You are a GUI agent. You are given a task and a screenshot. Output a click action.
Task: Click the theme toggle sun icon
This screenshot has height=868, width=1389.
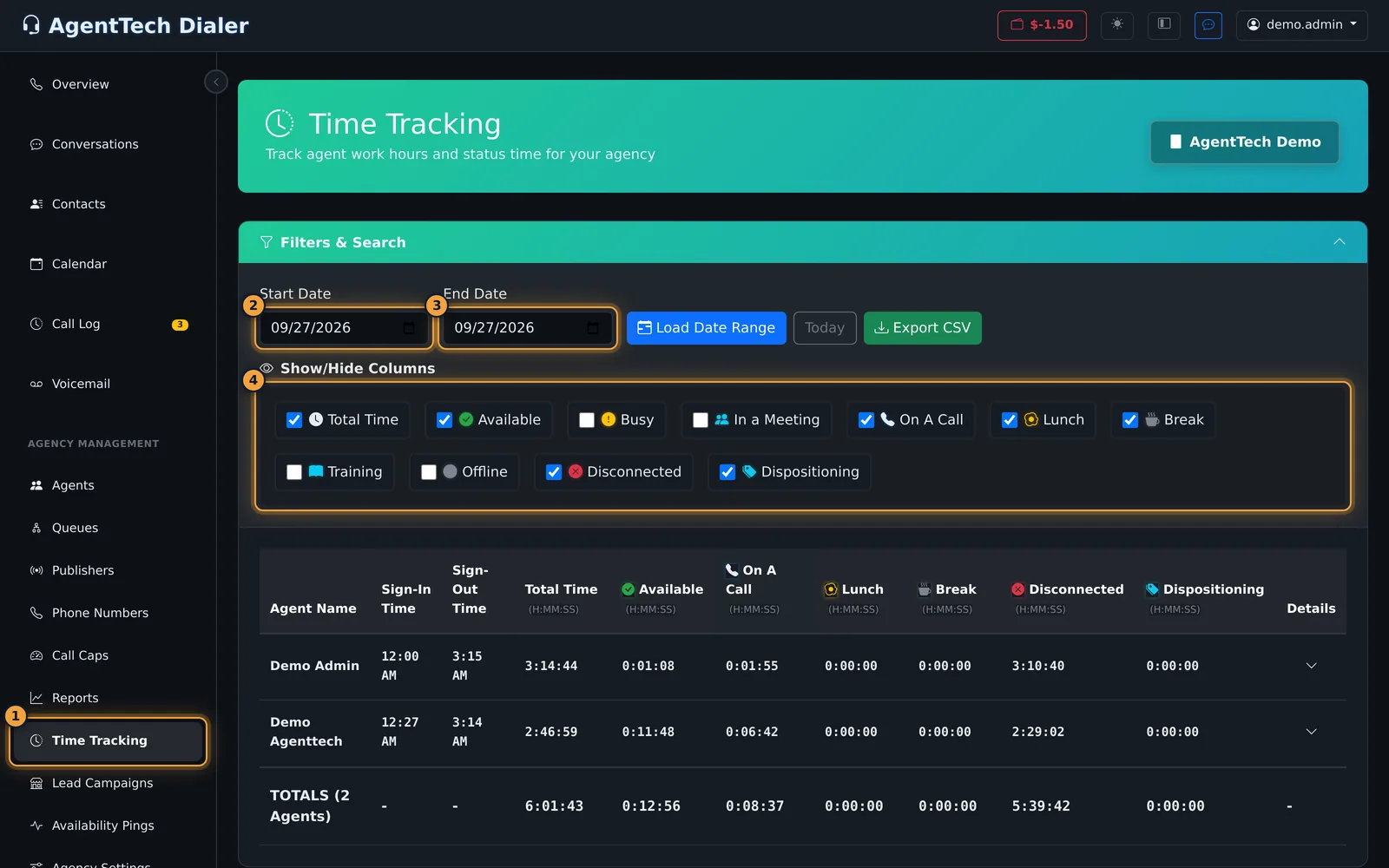point(1117,24)
